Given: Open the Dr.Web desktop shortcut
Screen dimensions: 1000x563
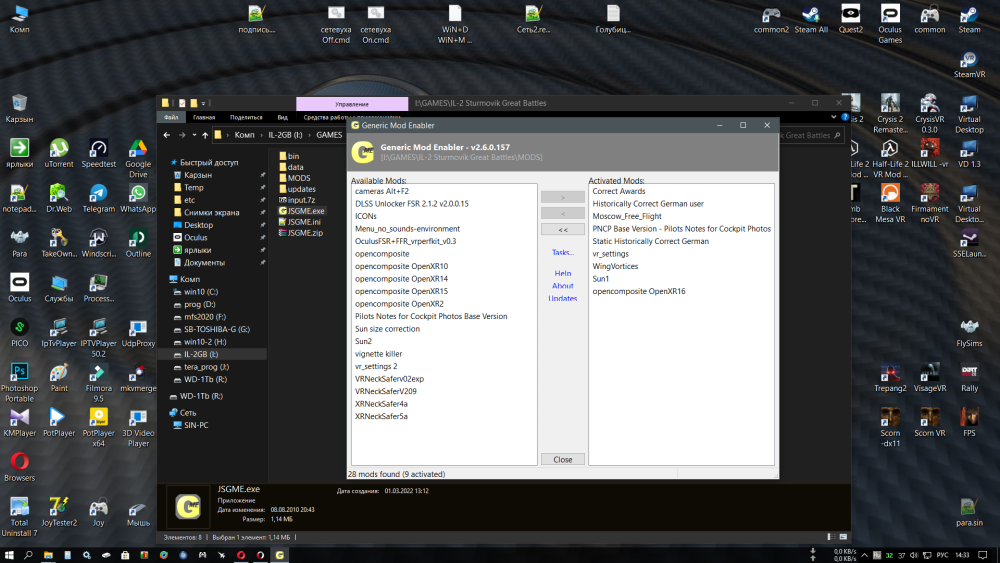Looking at the screenshot, I should 59,194.
